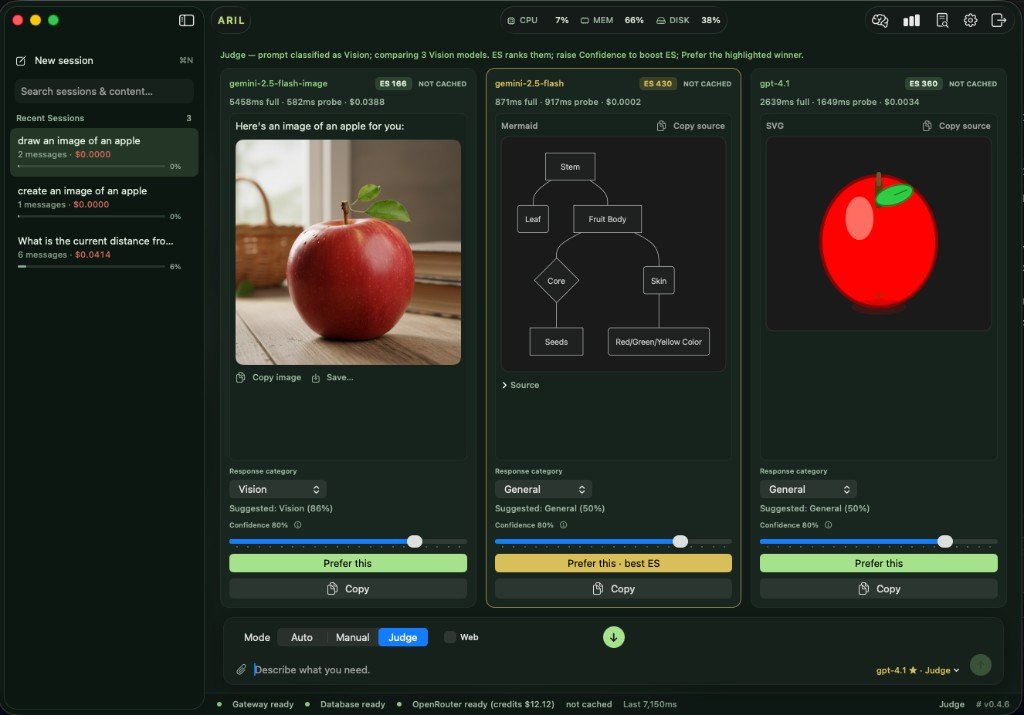Click the MEM indicator icon

point(584,20)
